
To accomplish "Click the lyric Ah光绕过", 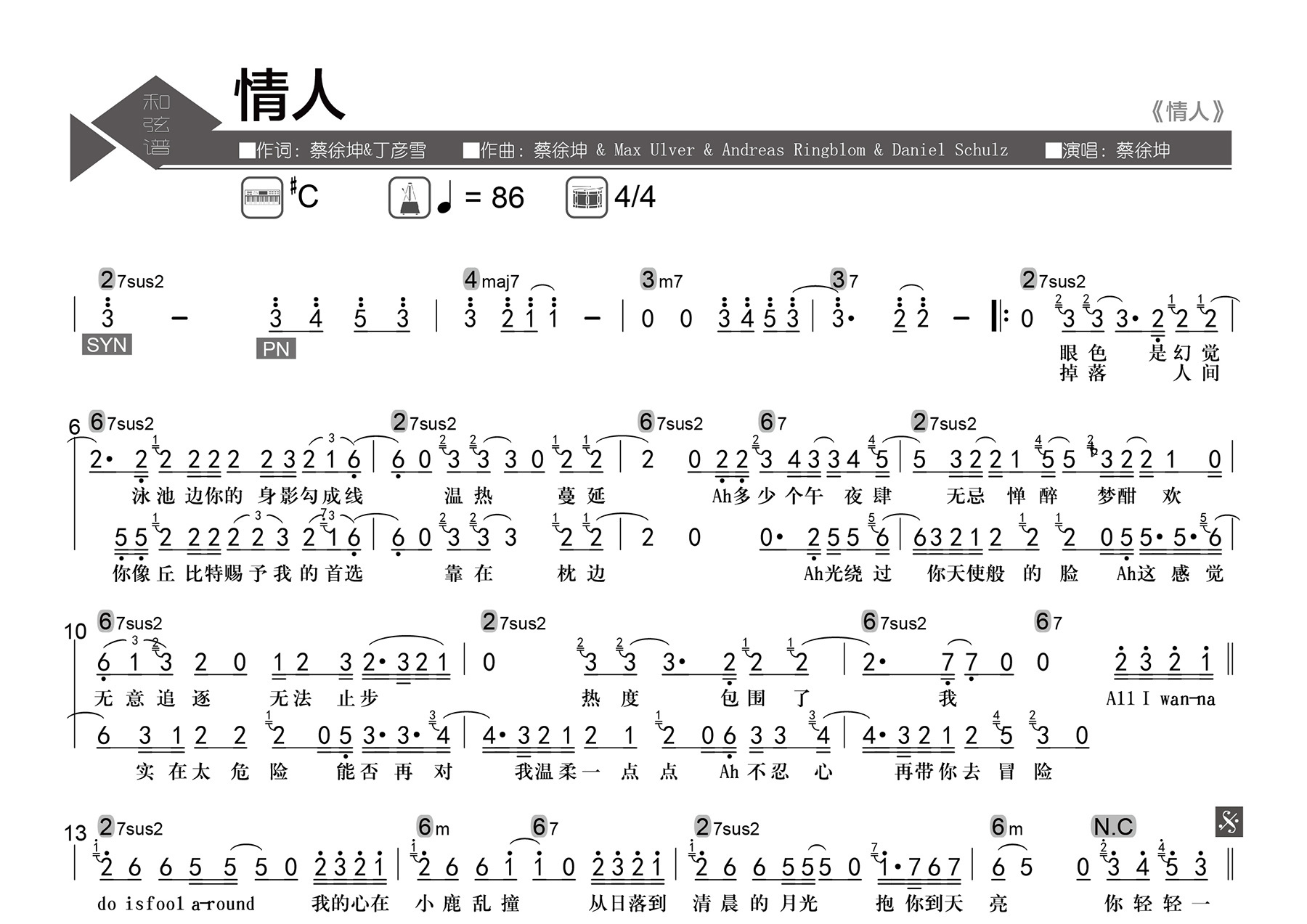I will 847,573.
